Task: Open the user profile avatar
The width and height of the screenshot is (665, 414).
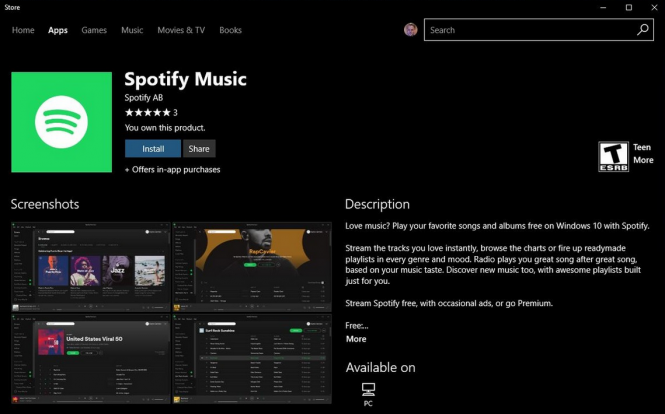Action: tap(411, 30)
